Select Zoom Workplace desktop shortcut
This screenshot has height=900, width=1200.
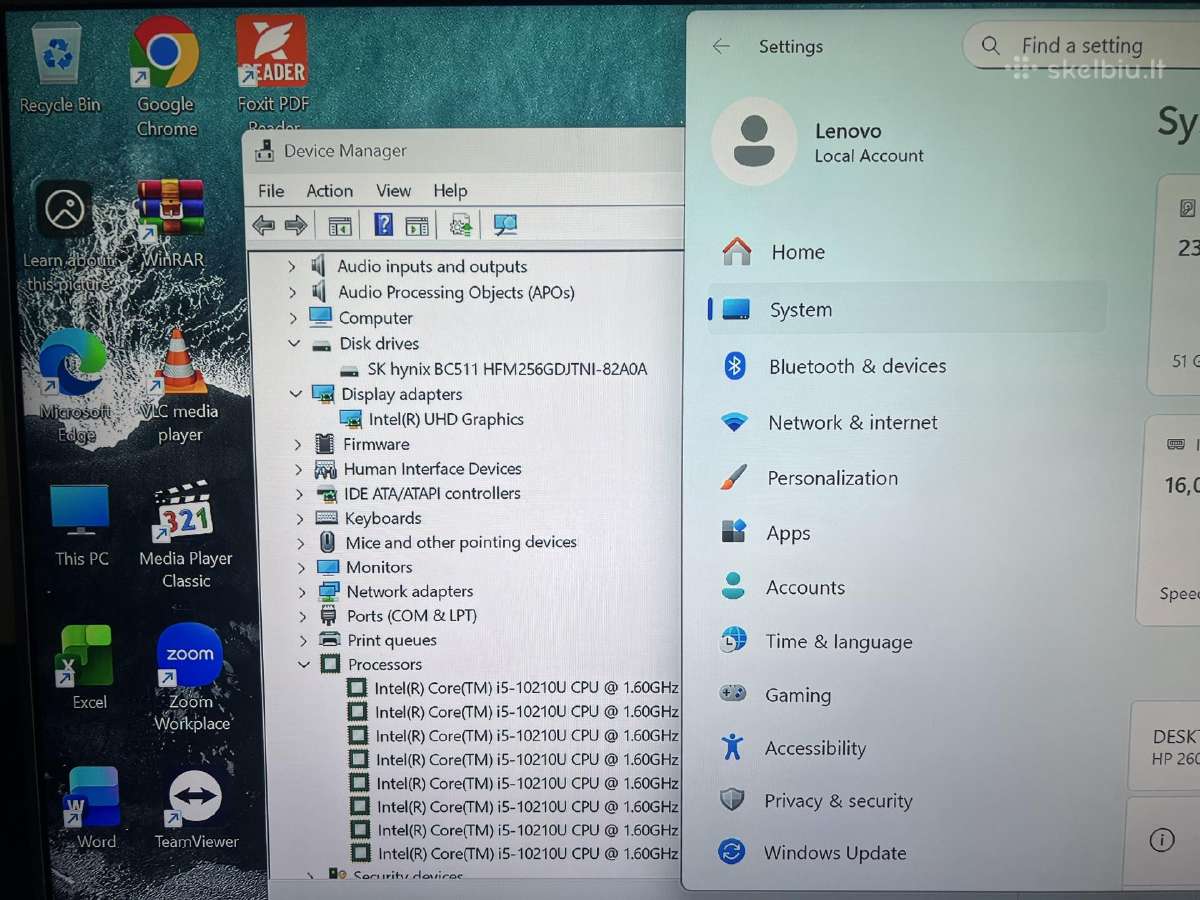(x=190, y=678)
